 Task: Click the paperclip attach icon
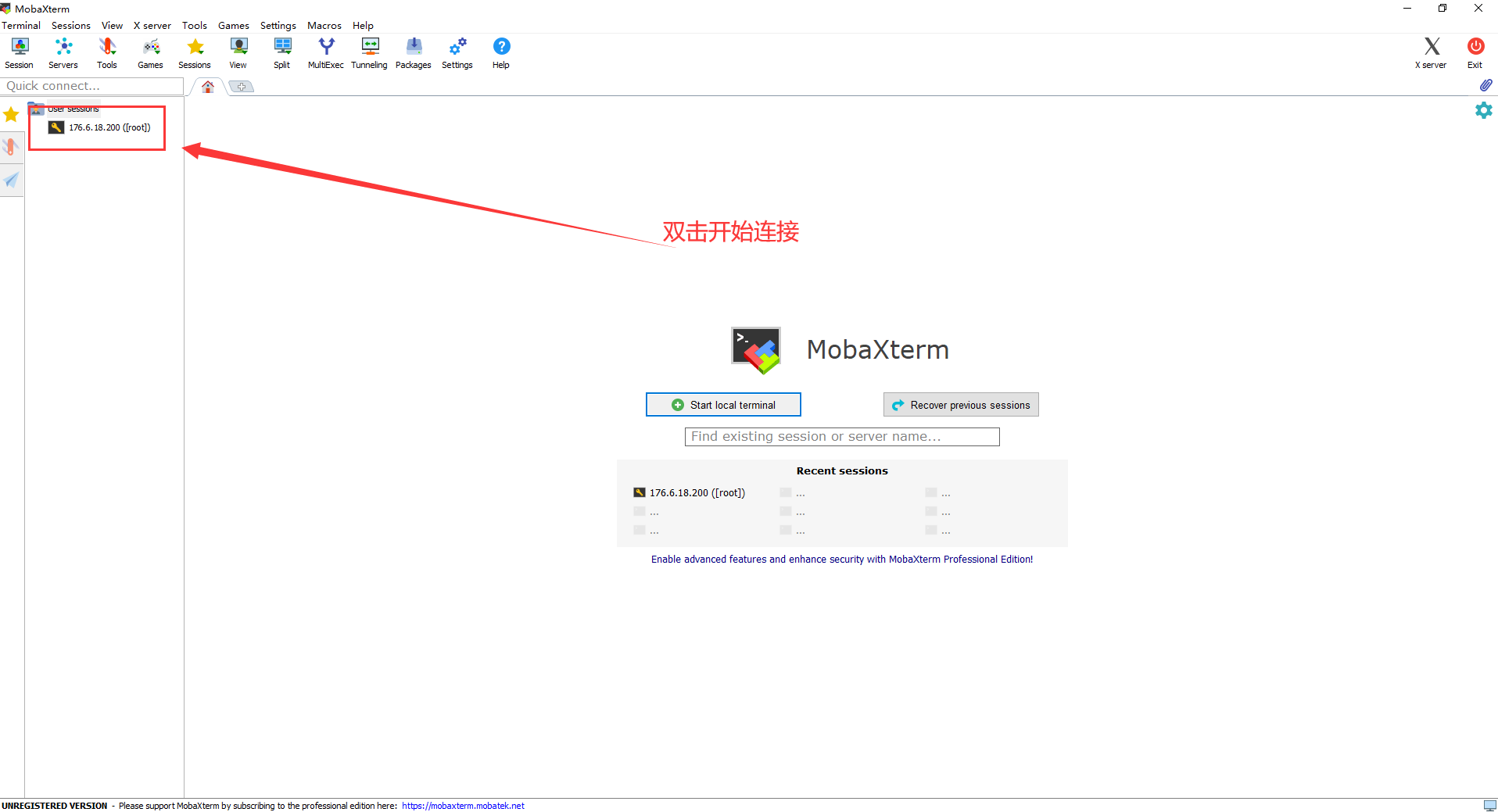(1485, 85)
